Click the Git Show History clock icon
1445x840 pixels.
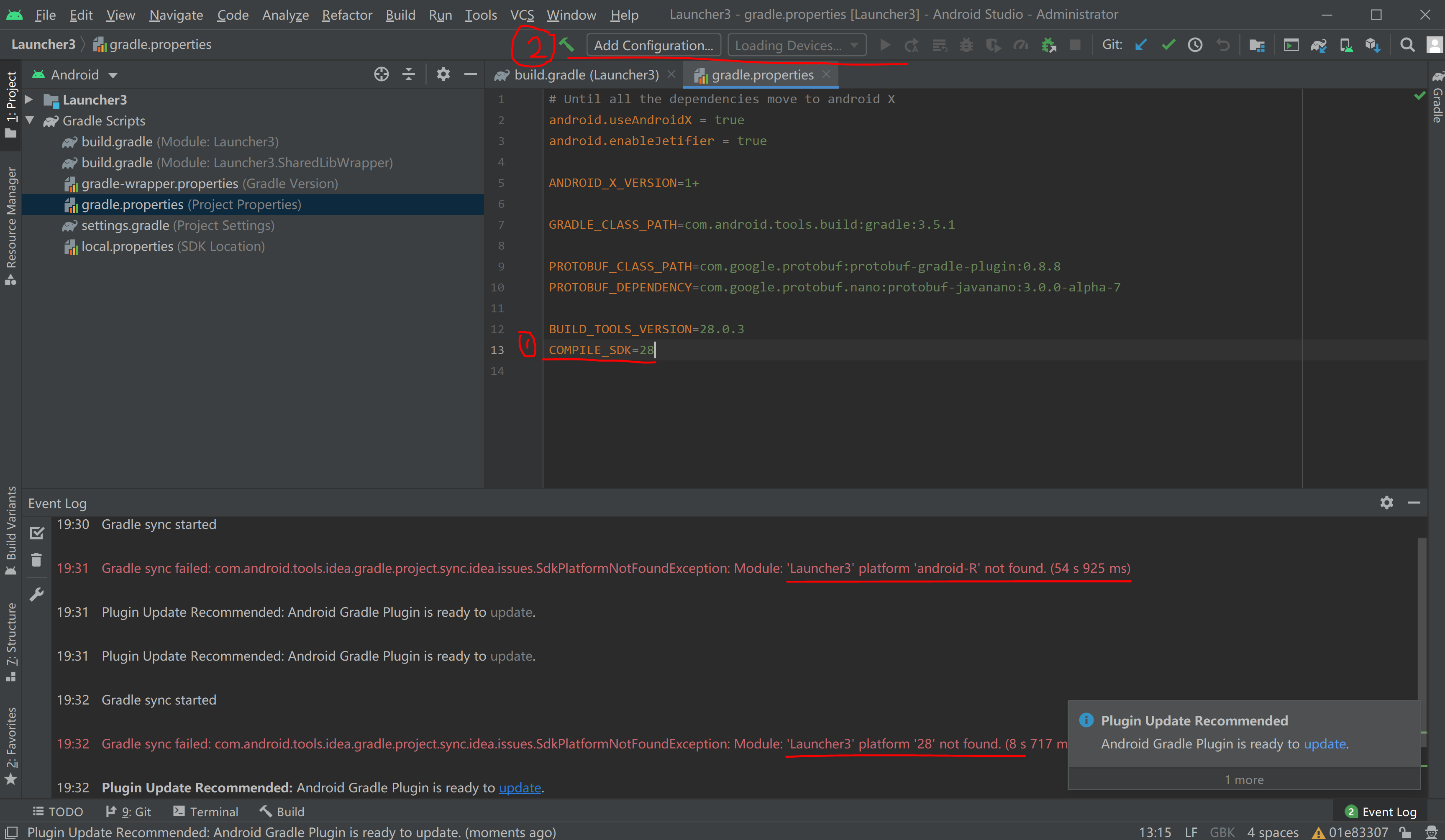(1195, 45)
